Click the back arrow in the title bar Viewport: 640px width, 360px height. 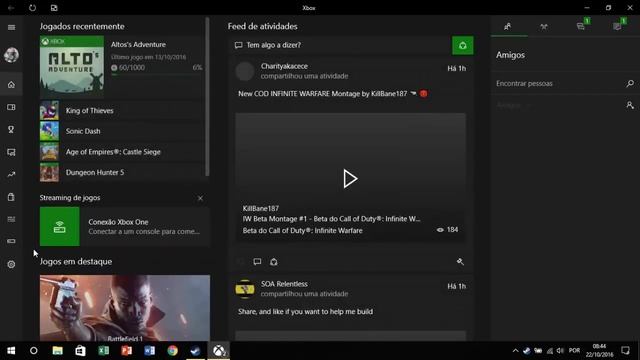click(x=11, y=8)
